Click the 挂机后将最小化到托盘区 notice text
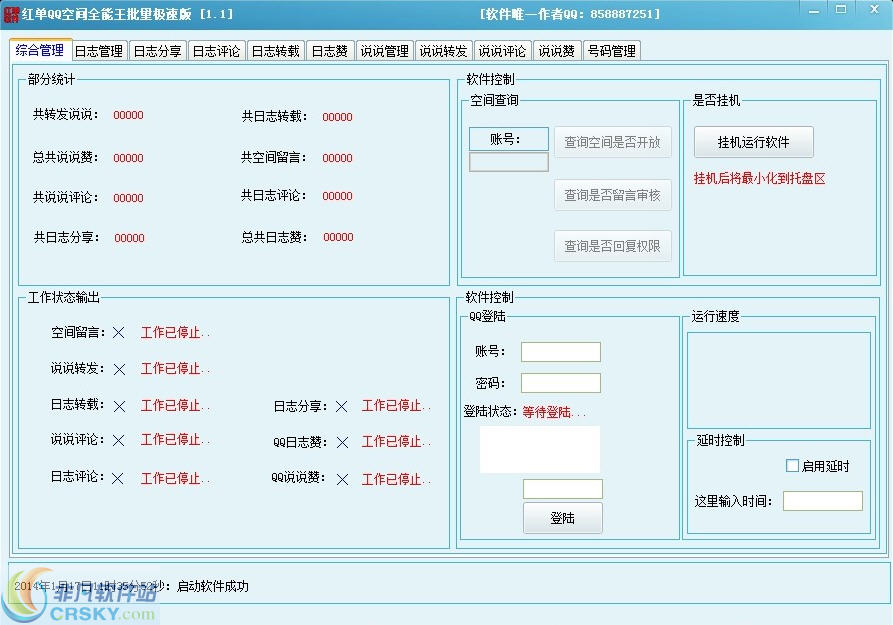 pos(759,178)
